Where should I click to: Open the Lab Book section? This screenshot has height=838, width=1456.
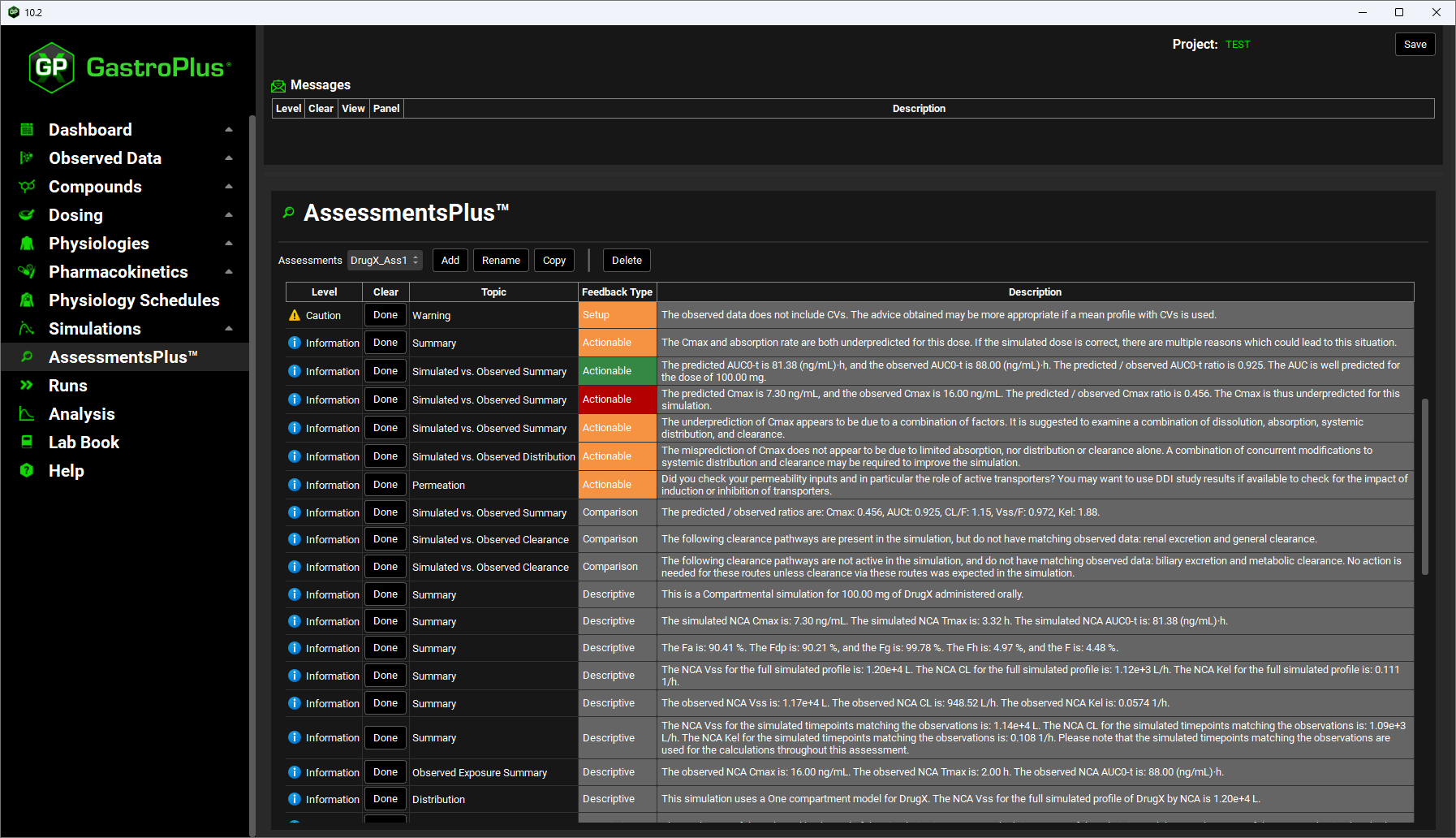coord(125,443)
